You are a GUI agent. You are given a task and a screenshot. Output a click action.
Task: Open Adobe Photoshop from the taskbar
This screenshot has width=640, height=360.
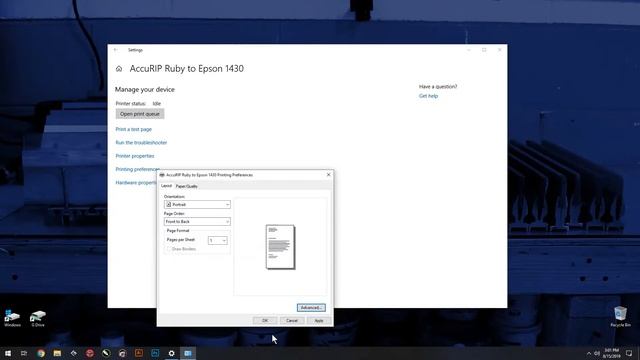[x=155, y=353]
